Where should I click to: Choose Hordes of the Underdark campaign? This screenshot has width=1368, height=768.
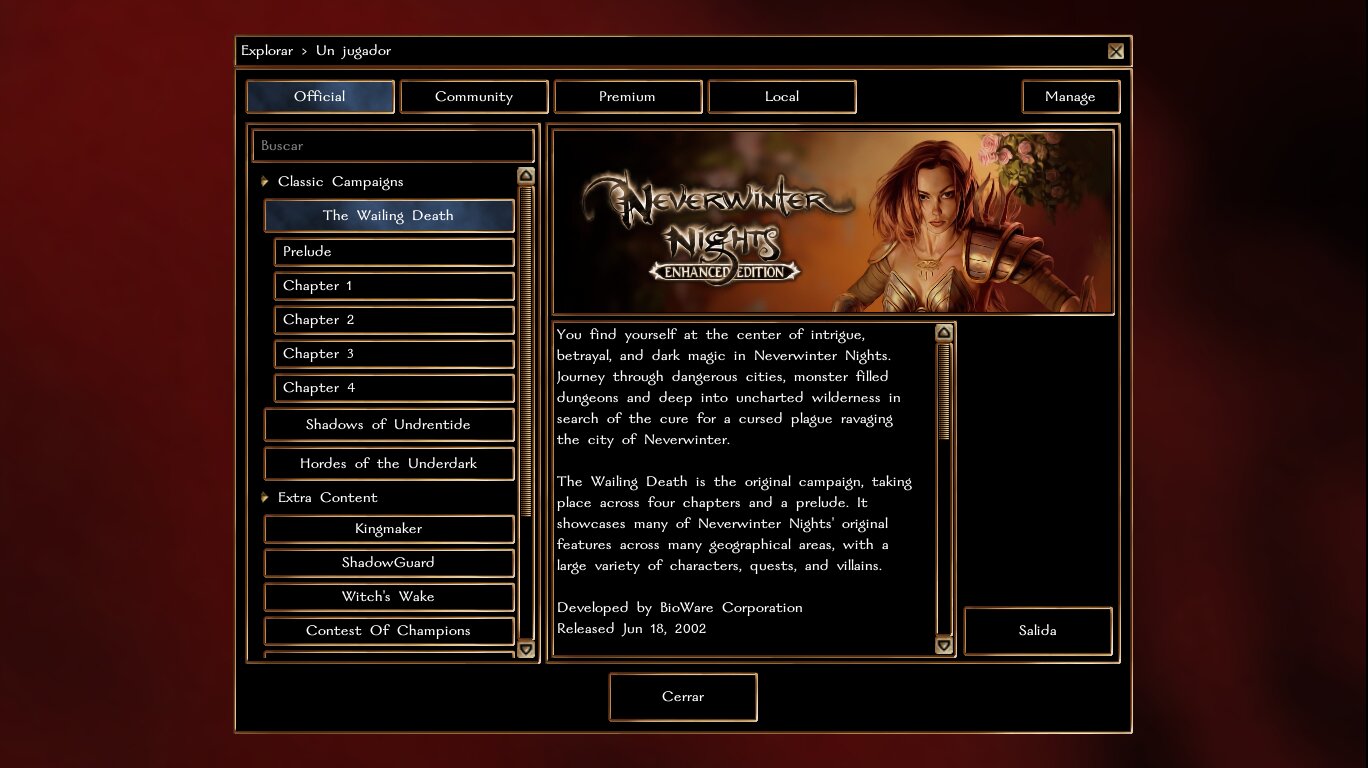point(389,464)
